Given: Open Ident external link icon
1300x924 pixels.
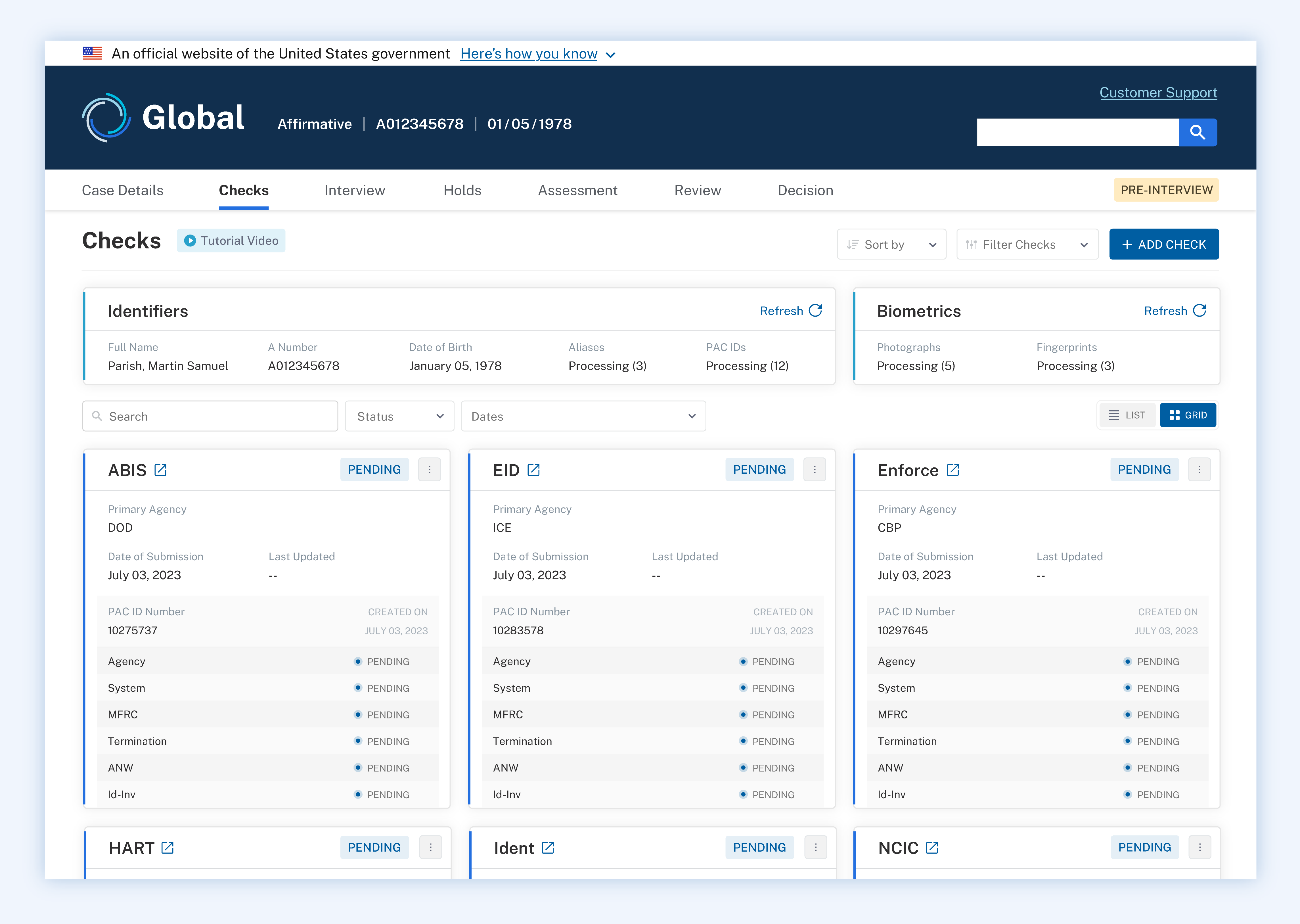Looking at the screenshot, I should pyautogui.click(x=548, y=848).
